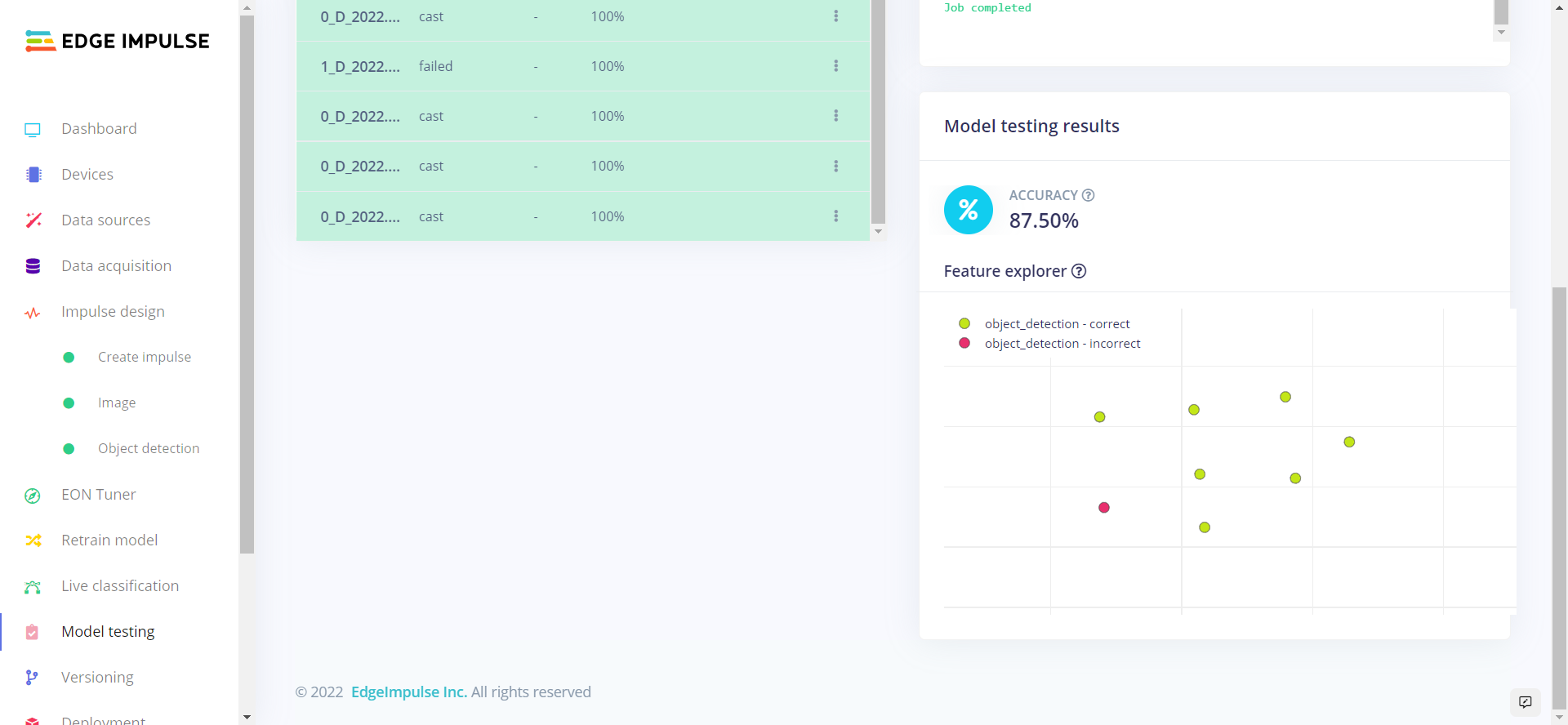This screenshot has height=725, width=1568.
Task: Click the leftmost green data point
Action: tap(1100, 417)
